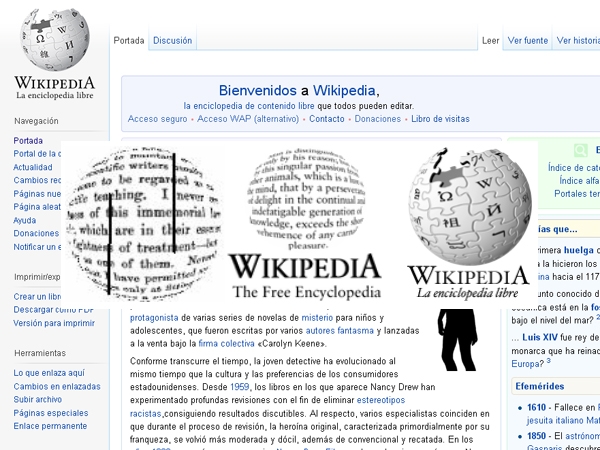Image resolution: width=600 pixels, height=450 pixels.
Task: Click the 1959 year link
Action: coord(240,387)
